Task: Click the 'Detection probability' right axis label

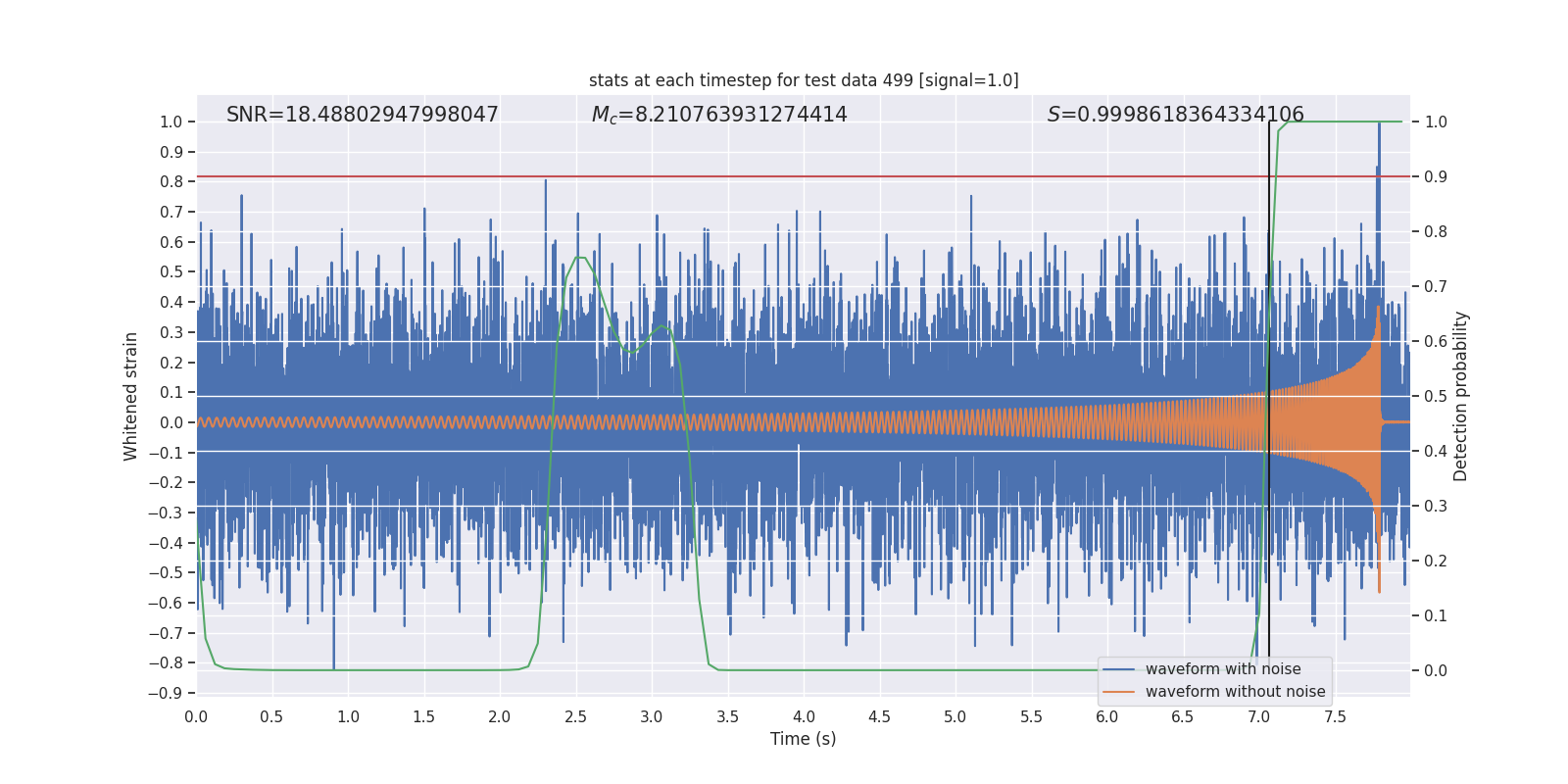Action: click(x=1461, y=396)
